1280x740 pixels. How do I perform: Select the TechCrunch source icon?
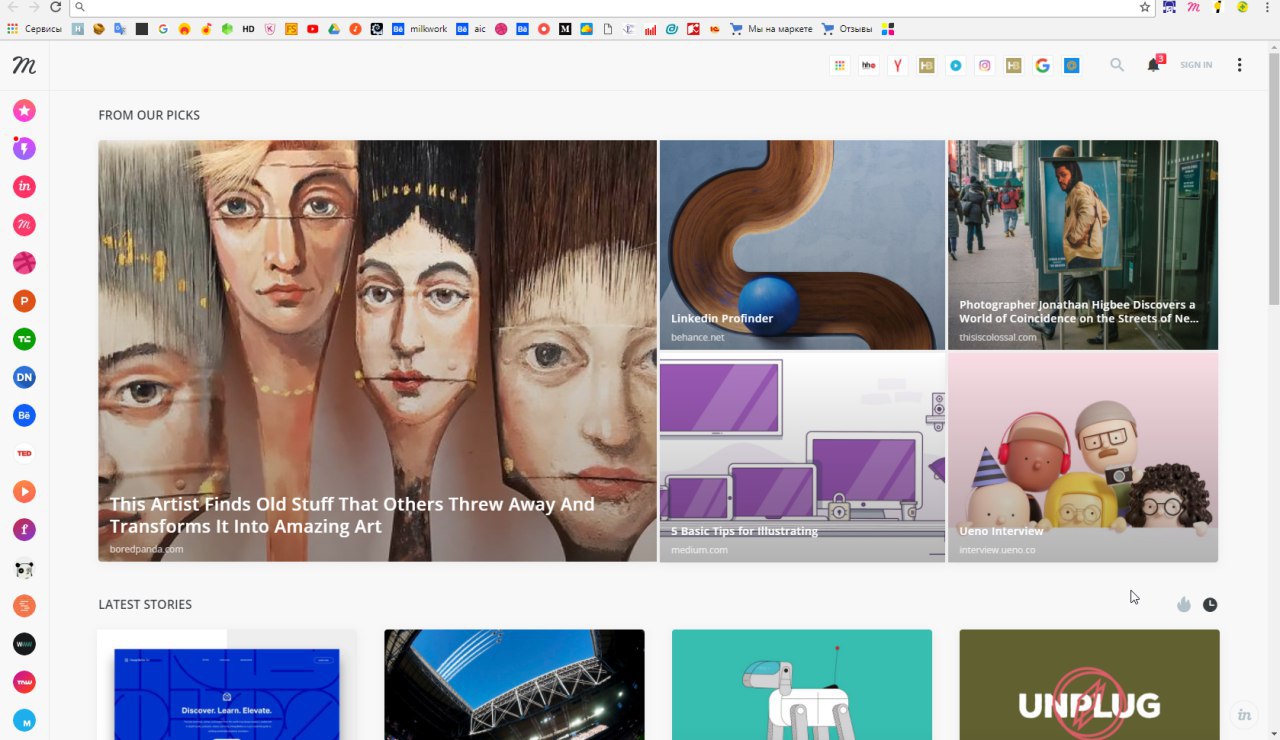click(24, 339)
